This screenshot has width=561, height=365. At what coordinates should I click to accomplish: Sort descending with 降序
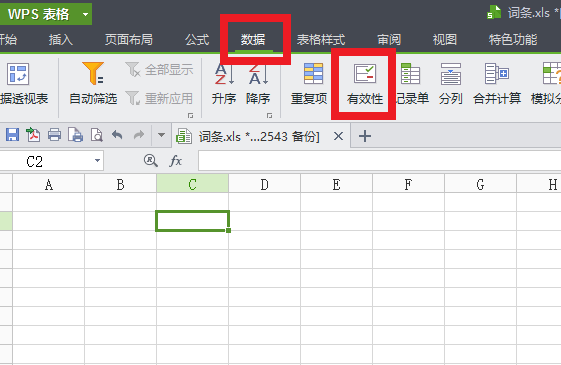tap(258, 83)
